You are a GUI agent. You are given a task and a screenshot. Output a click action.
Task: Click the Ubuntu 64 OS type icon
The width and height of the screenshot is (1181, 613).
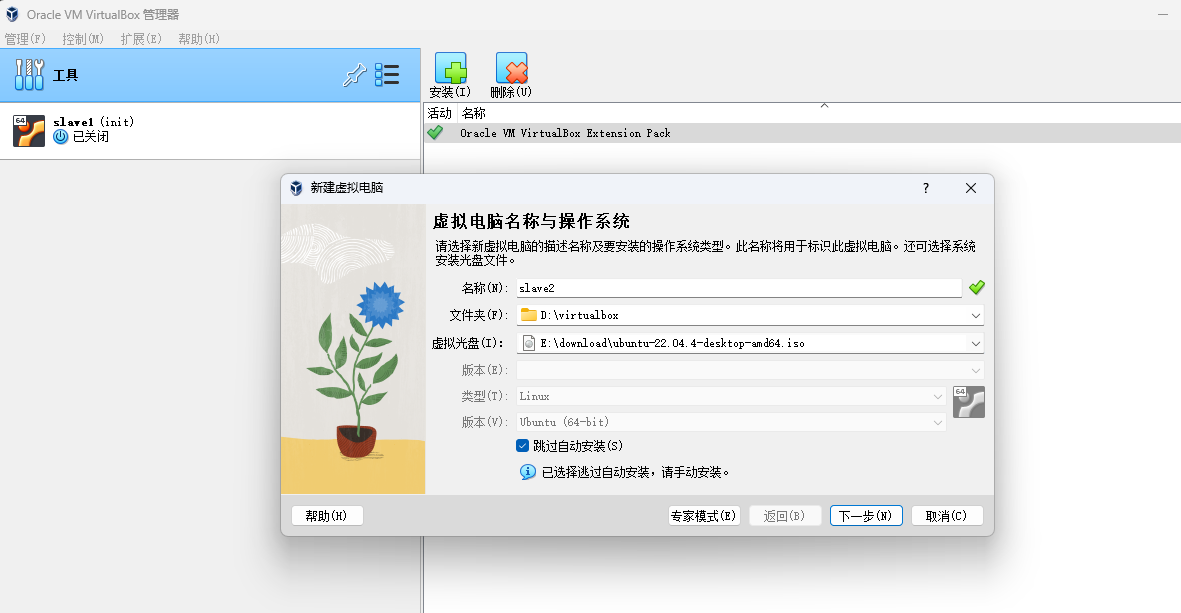[x=969, y=402]
